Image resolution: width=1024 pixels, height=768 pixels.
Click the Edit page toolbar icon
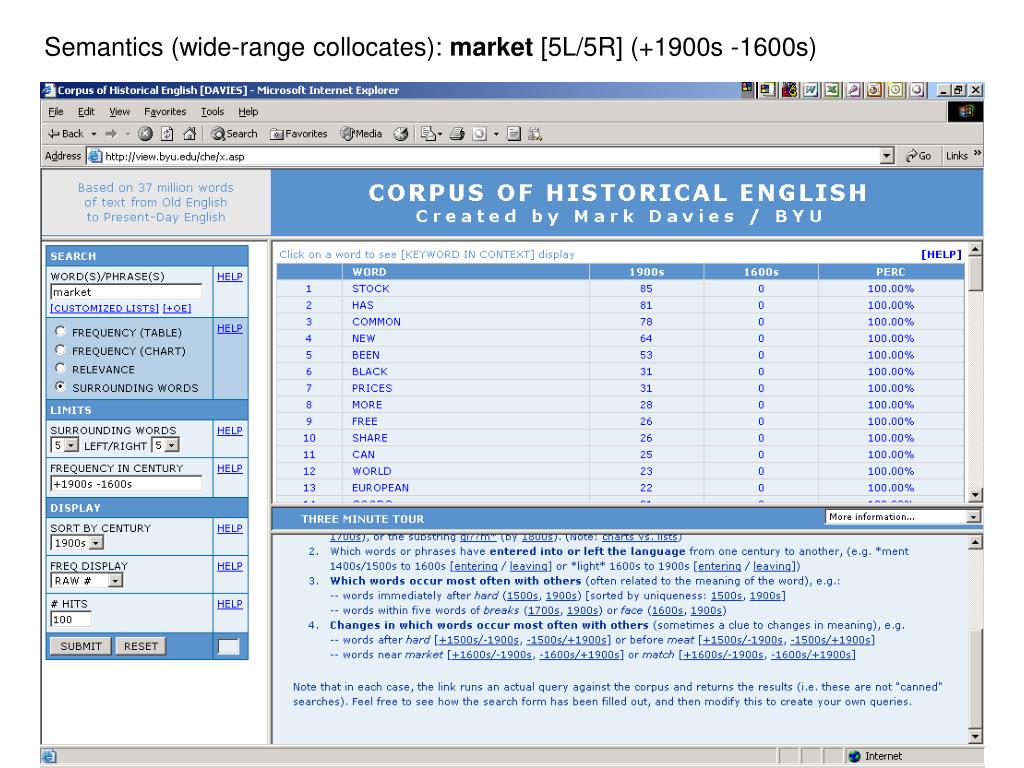click(x=480, y=134)
